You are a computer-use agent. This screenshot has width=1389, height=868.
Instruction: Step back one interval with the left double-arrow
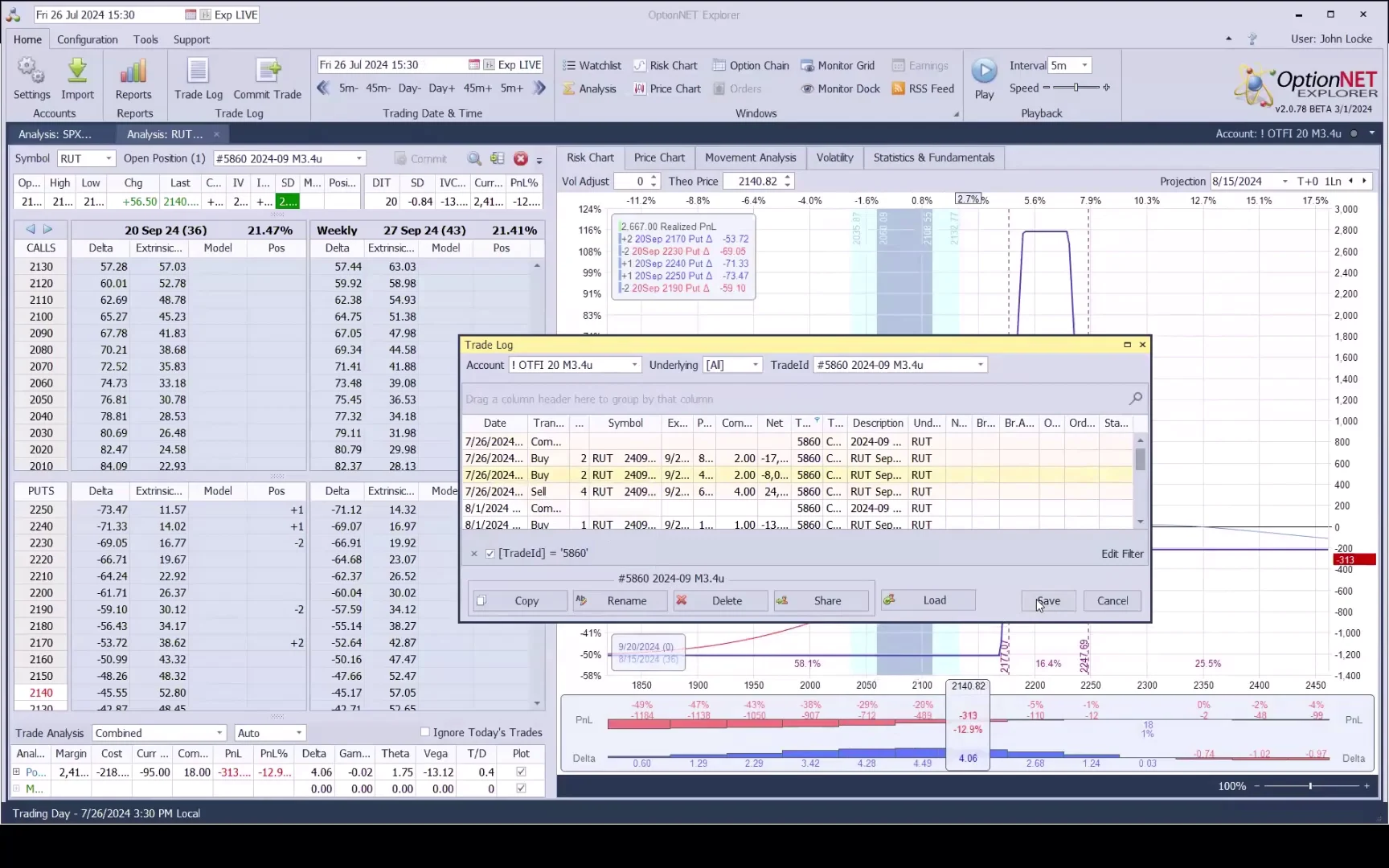tap(323, 88)
